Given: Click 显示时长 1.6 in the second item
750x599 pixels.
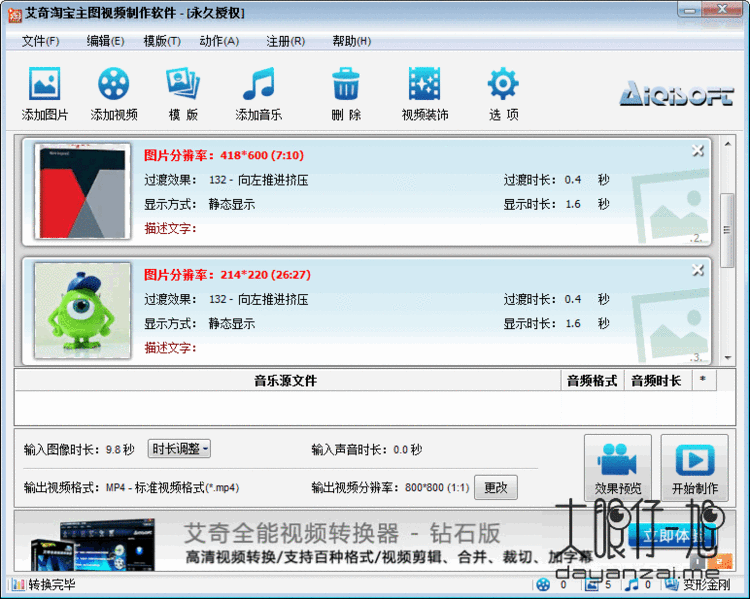Looking at the screenshot, I should [573, 324].
